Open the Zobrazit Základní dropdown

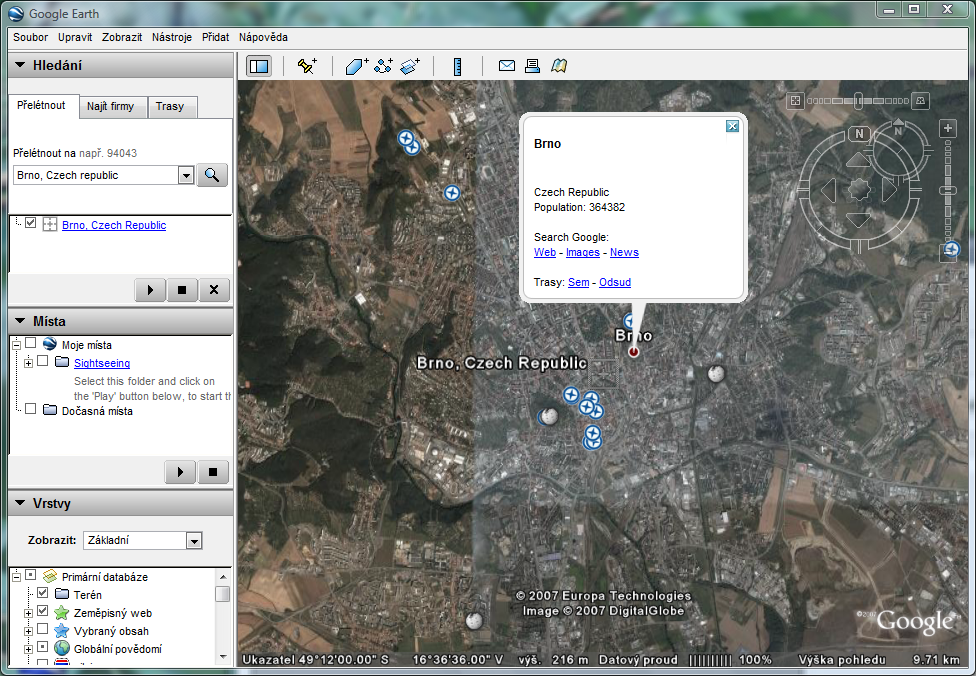point(194,541)
